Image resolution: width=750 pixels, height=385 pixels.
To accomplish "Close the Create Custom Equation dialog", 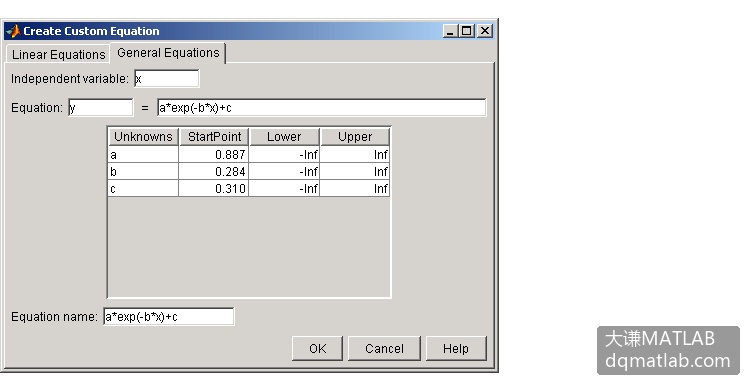I will click(x=485, y=31).
